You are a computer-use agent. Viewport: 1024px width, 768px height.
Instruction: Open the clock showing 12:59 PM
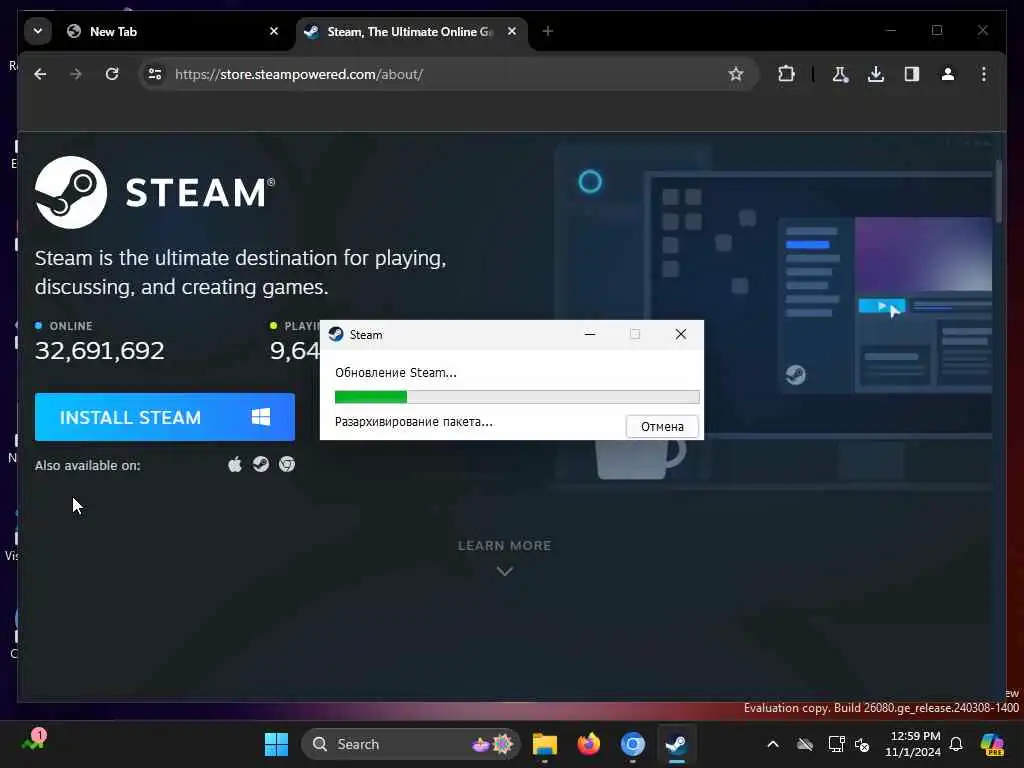(x=914, y=744)
